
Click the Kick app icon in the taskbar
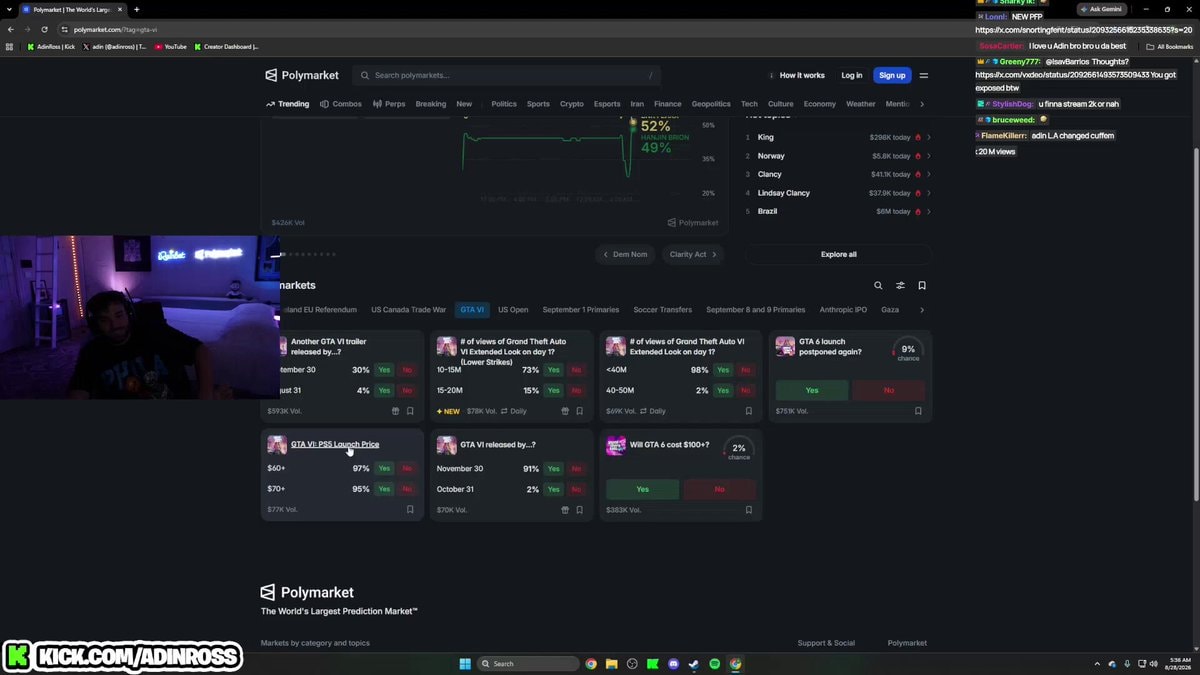(x=652, y=663)
